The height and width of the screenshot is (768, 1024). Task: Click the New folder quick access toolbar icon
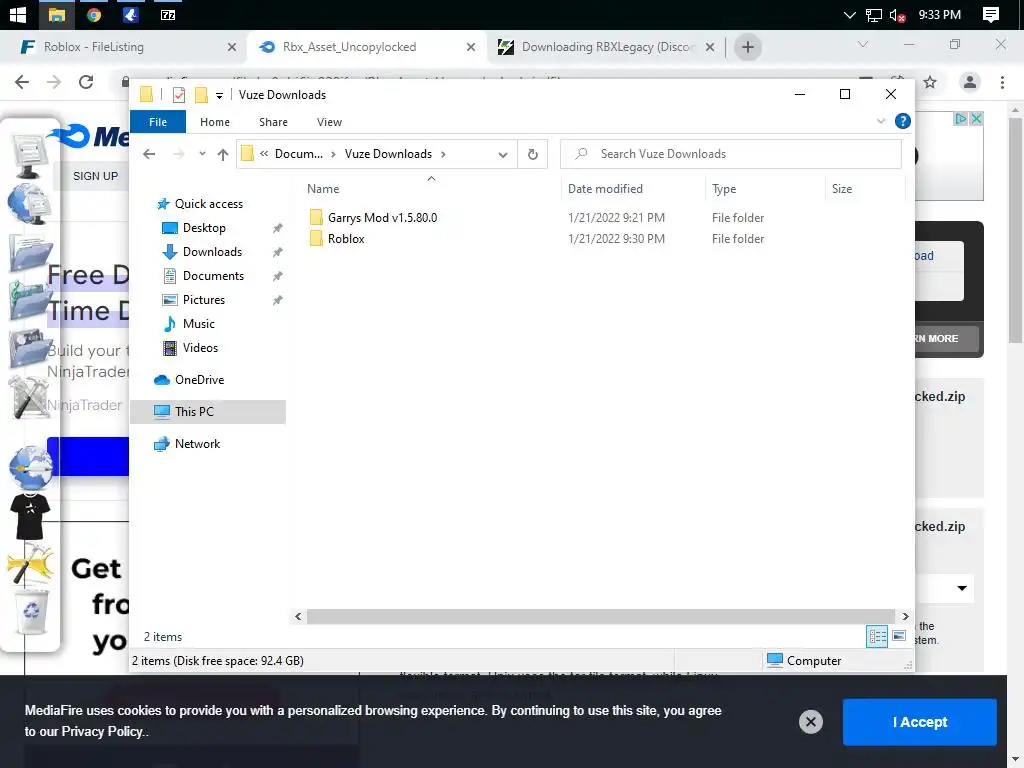(201, 95)
